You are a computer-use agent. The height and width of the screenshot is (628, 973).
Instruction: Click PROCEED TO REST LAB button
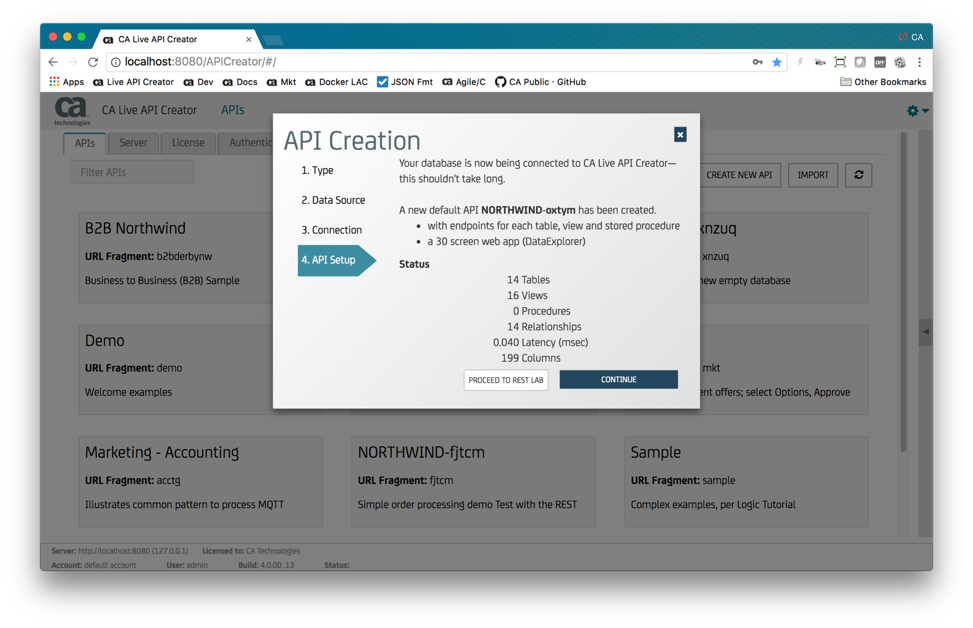pos(506,380)
